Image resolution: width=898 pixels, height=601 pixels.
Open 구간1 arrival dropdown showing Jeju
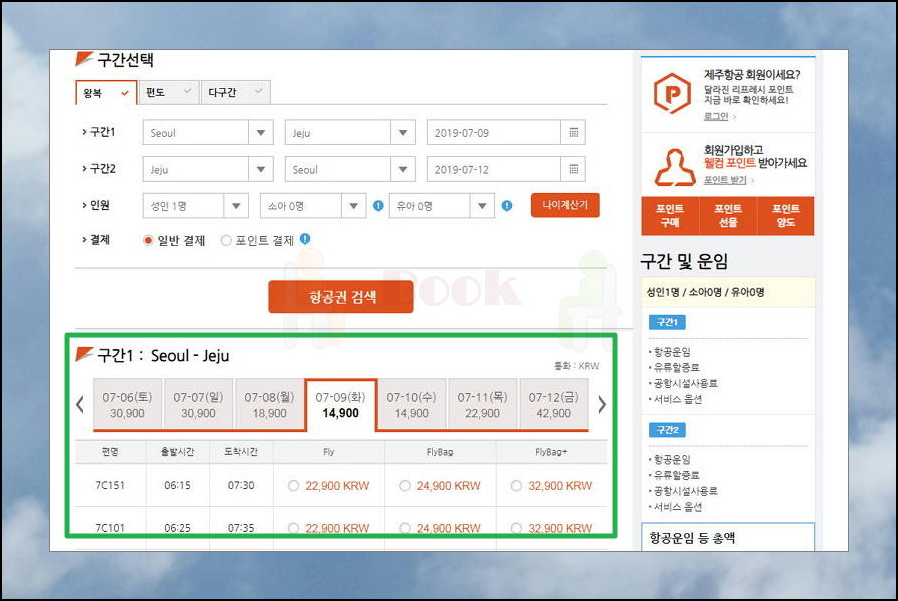(350, 133)
